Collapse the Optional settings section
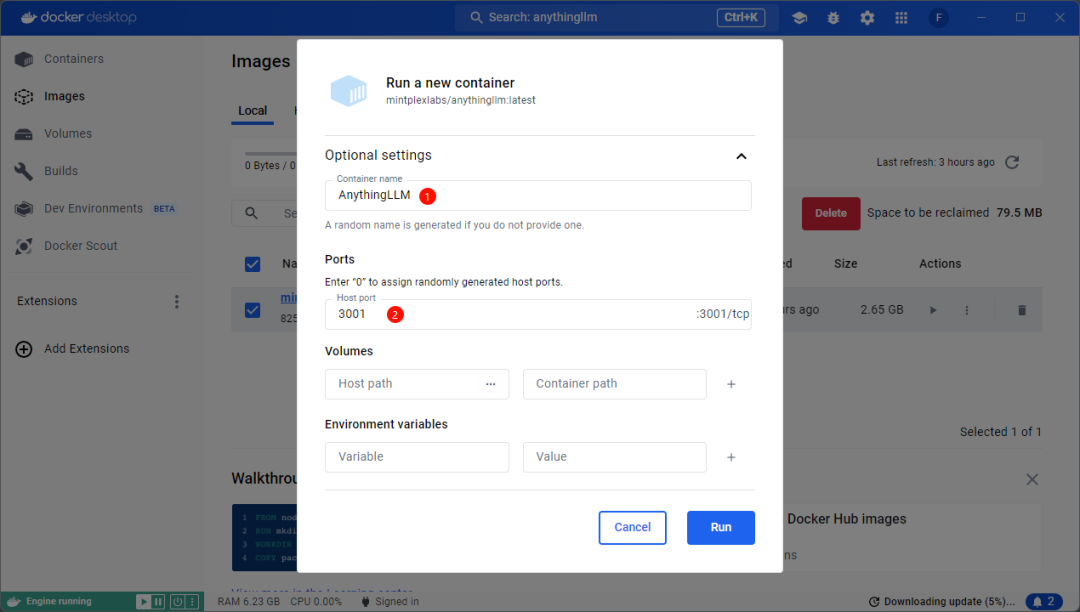The image size is (1080, 612). pyautogui.click(x=741, y=156)
